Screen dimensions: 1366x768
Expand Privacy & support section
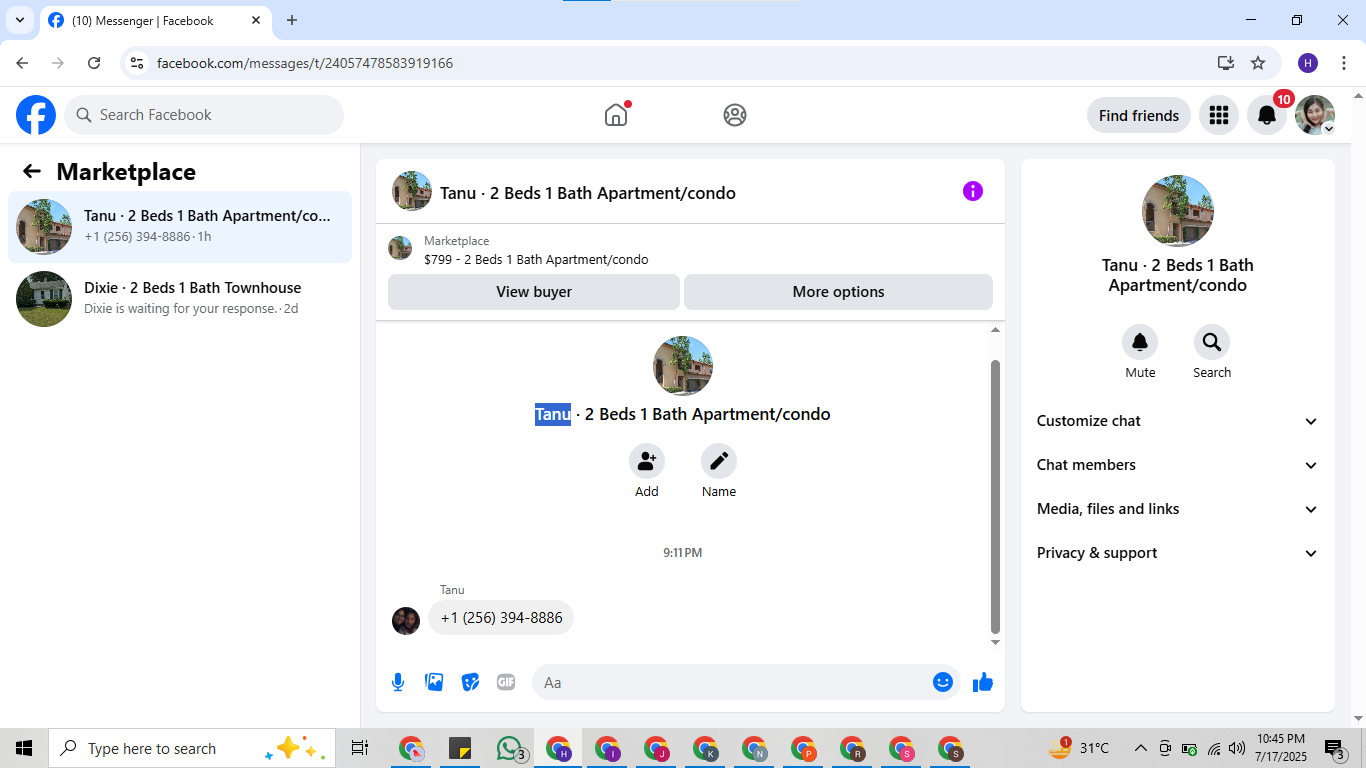click(x=1178, y=553)
